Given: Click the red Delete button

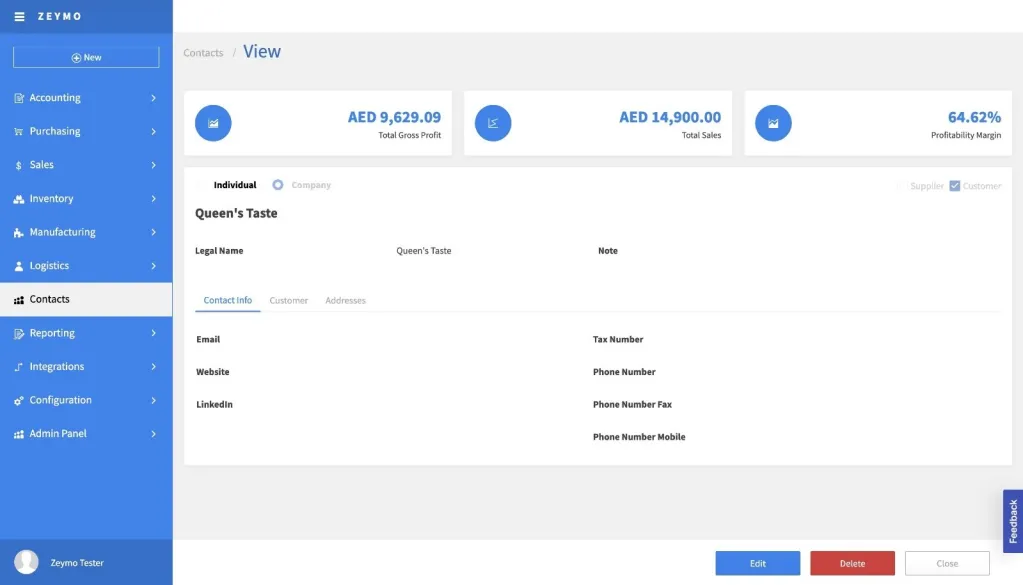Looking at the screenshot, I should click(x=853, y=563).
